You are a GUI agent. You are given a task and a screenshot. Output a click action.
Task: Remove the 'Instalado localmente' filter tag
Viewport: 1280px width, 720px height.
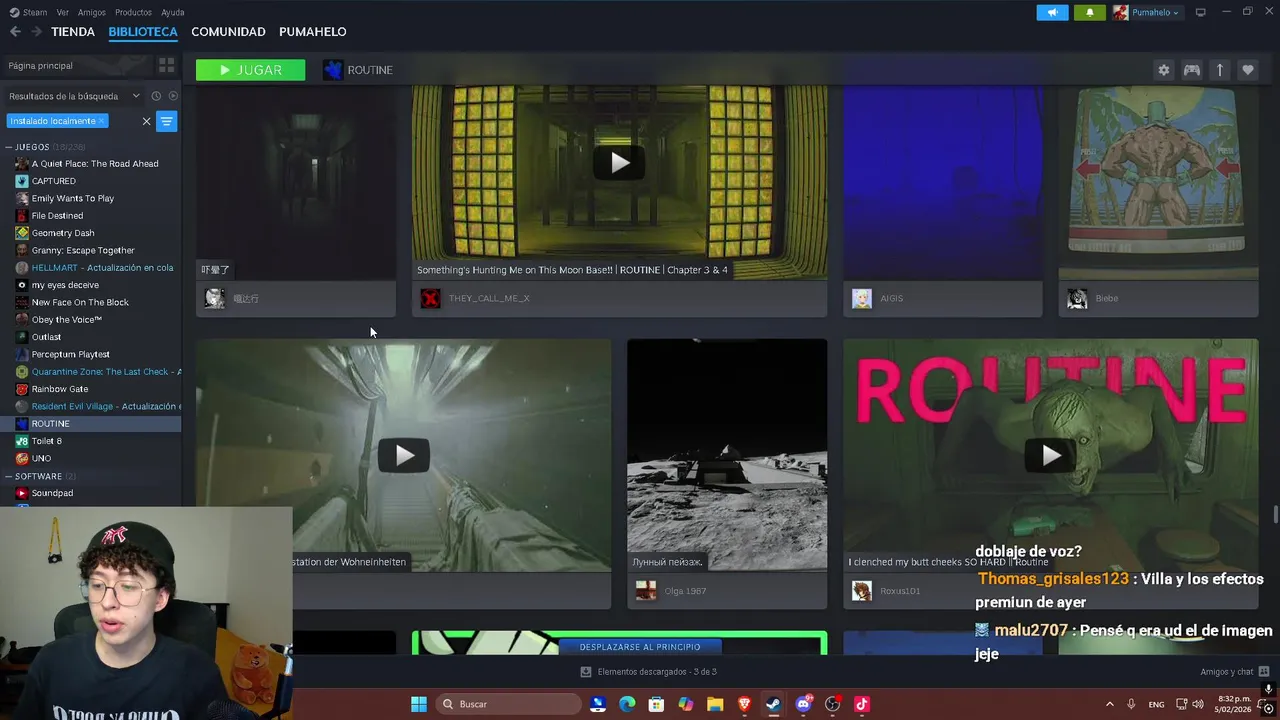[x=101, y=121]
